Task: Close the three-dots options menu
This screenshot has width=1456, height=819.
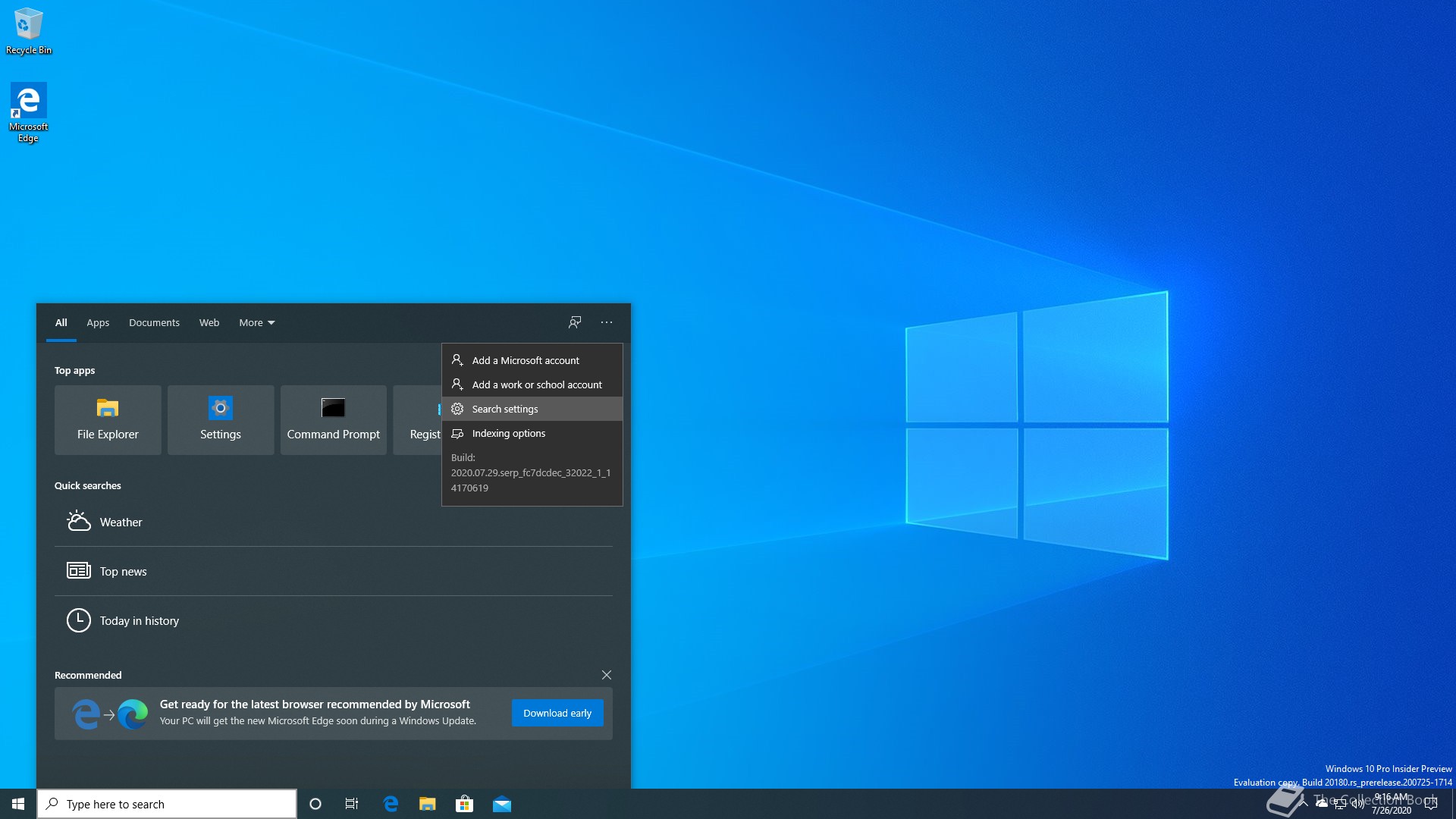Action: (607, 322)
